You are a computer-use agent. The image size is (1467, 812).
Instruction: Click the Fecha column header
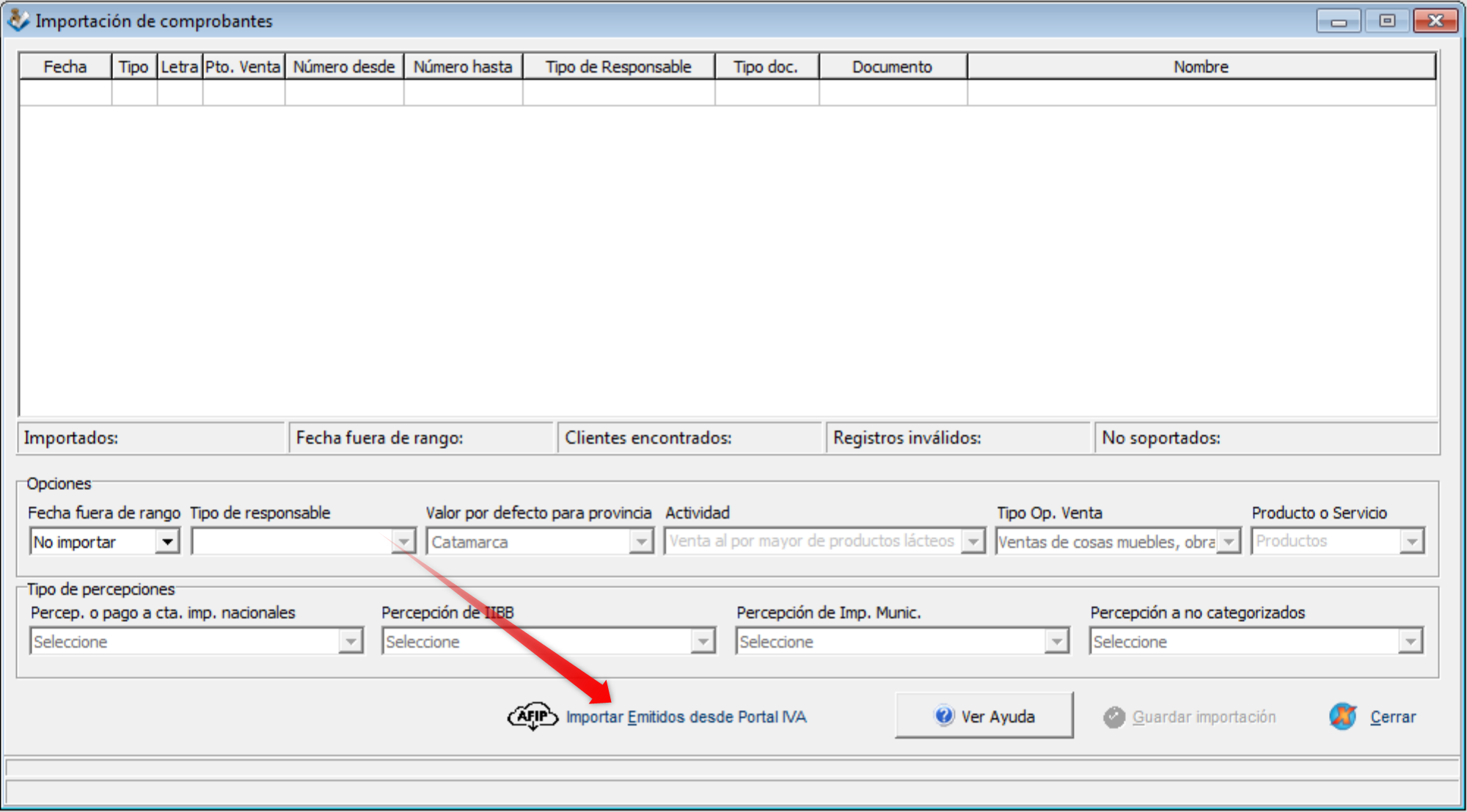[65, 67]
